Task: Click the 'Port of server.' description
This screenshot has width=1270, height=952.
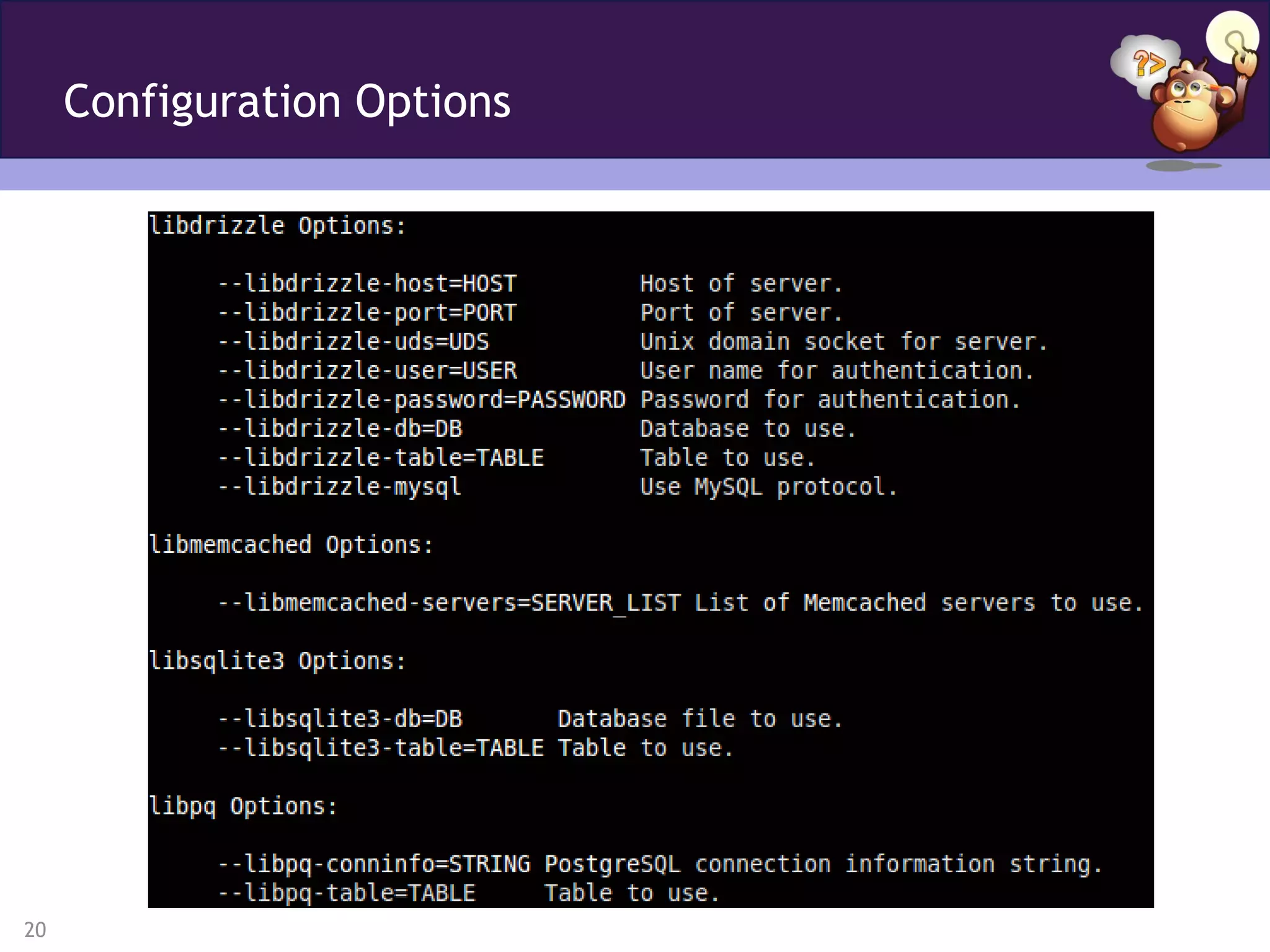Action: click(741, 312)
